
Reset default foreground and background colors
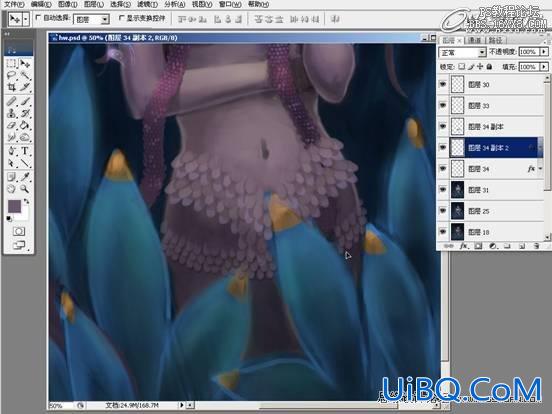click(x=9, y=219)
